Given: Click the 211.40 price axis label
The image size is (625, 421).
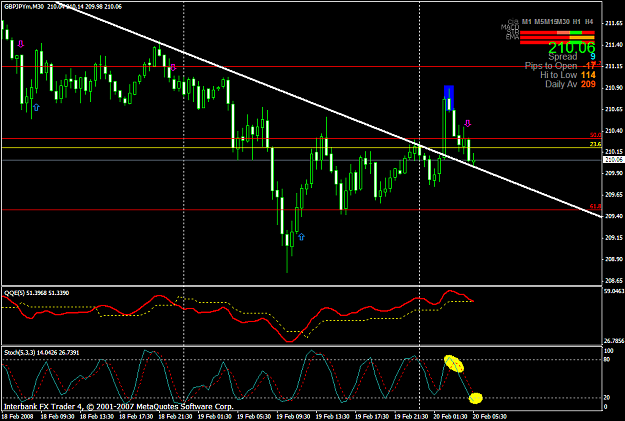Looking at the screenshot, I should tap(614, 45).
